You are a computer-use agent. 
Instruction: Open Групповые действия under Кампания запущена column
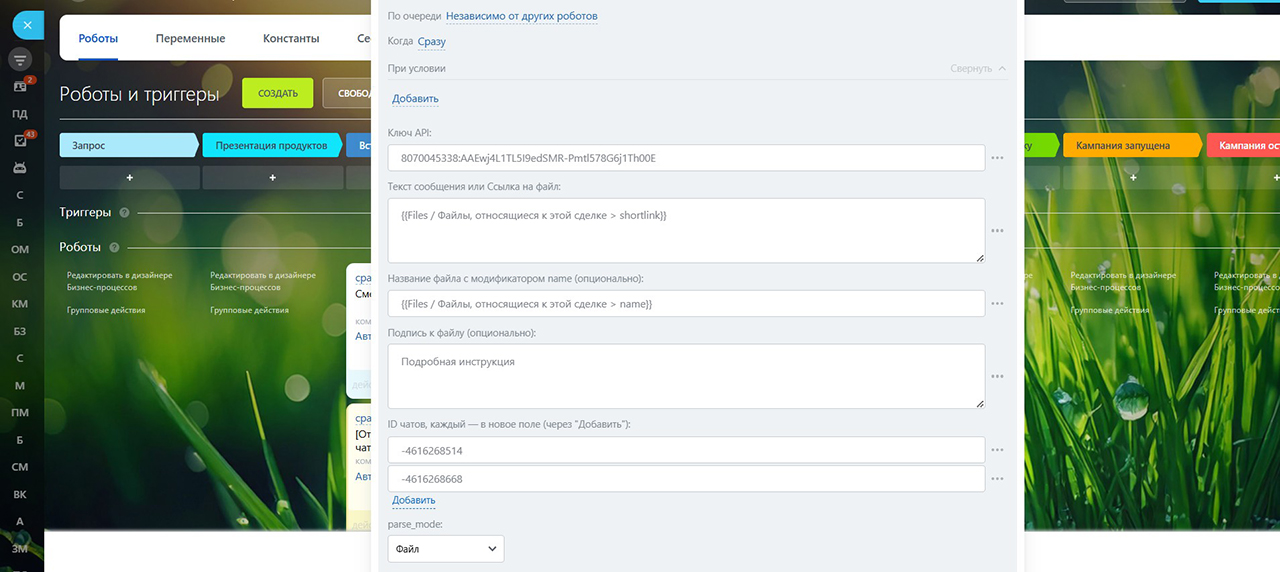[x=1110, y=310]
